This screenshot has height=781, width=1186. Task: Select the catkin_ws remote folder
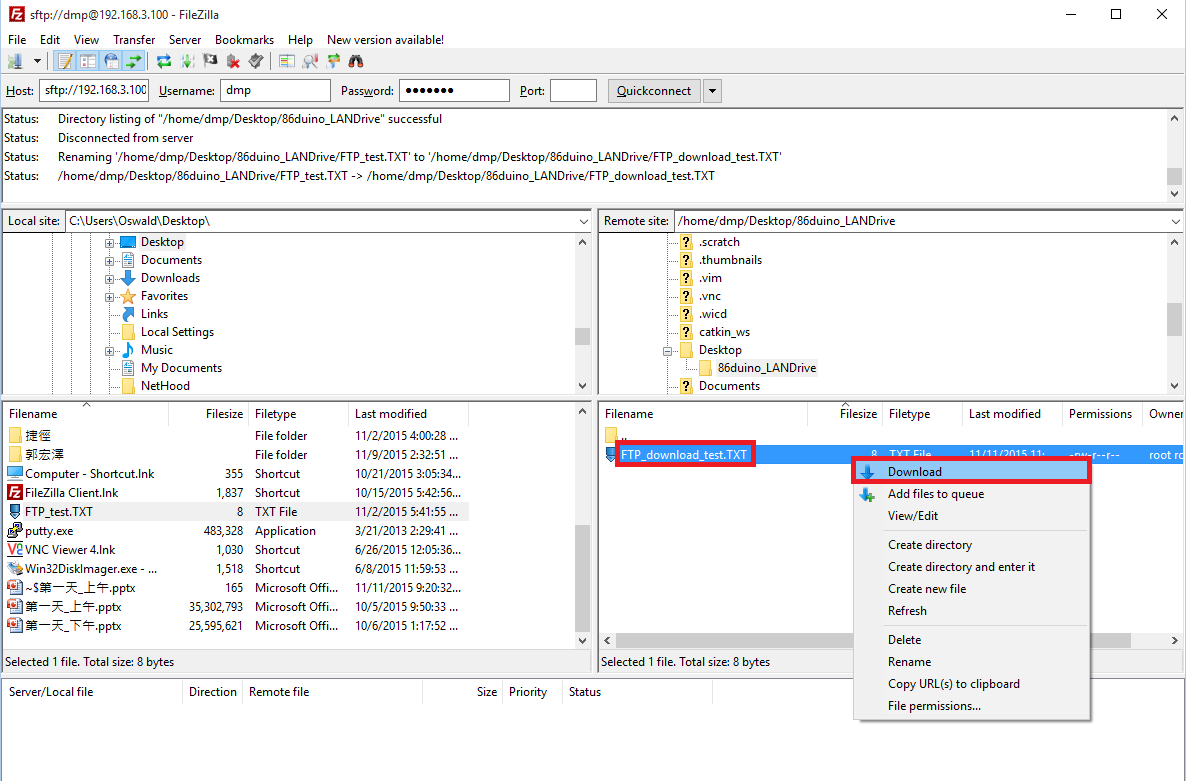pos(724,332)
